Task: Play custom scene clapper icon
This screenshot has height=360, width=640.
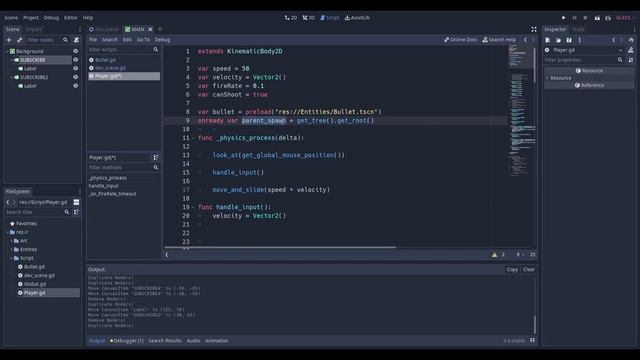Action: (x=608, y=18)
